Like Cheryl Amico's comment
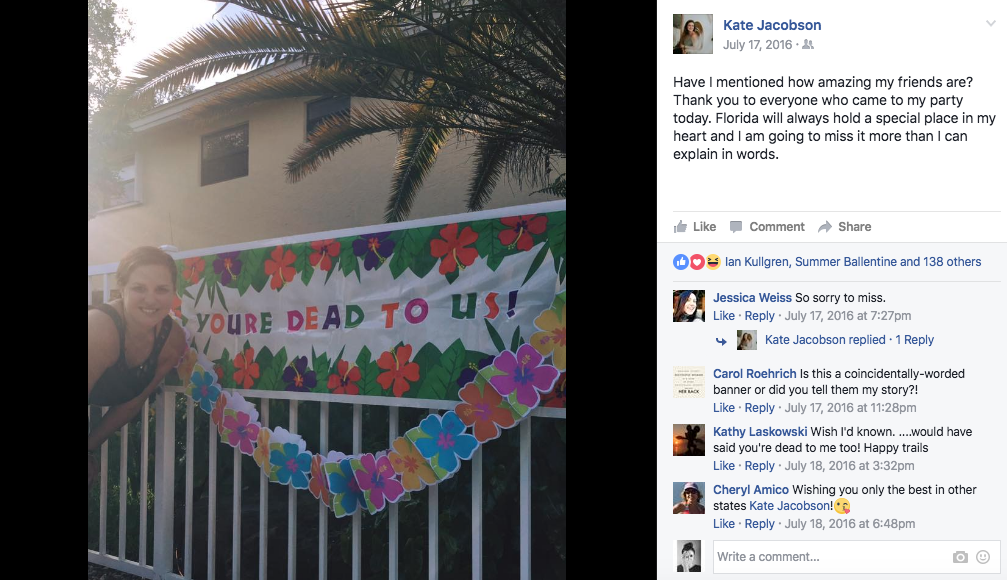Image resolution: width=1007 pixels, height=580 pixels. [724, 523]
